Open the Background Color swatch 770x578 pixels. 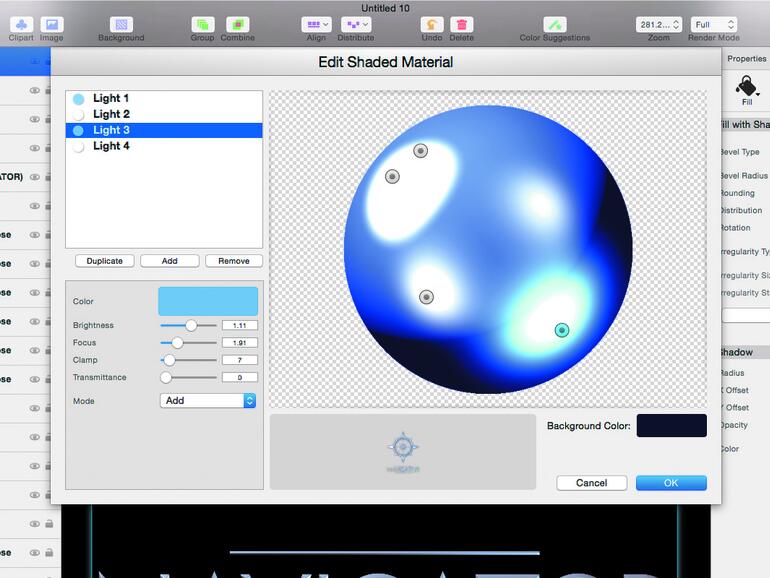click(x=672, y=425)
